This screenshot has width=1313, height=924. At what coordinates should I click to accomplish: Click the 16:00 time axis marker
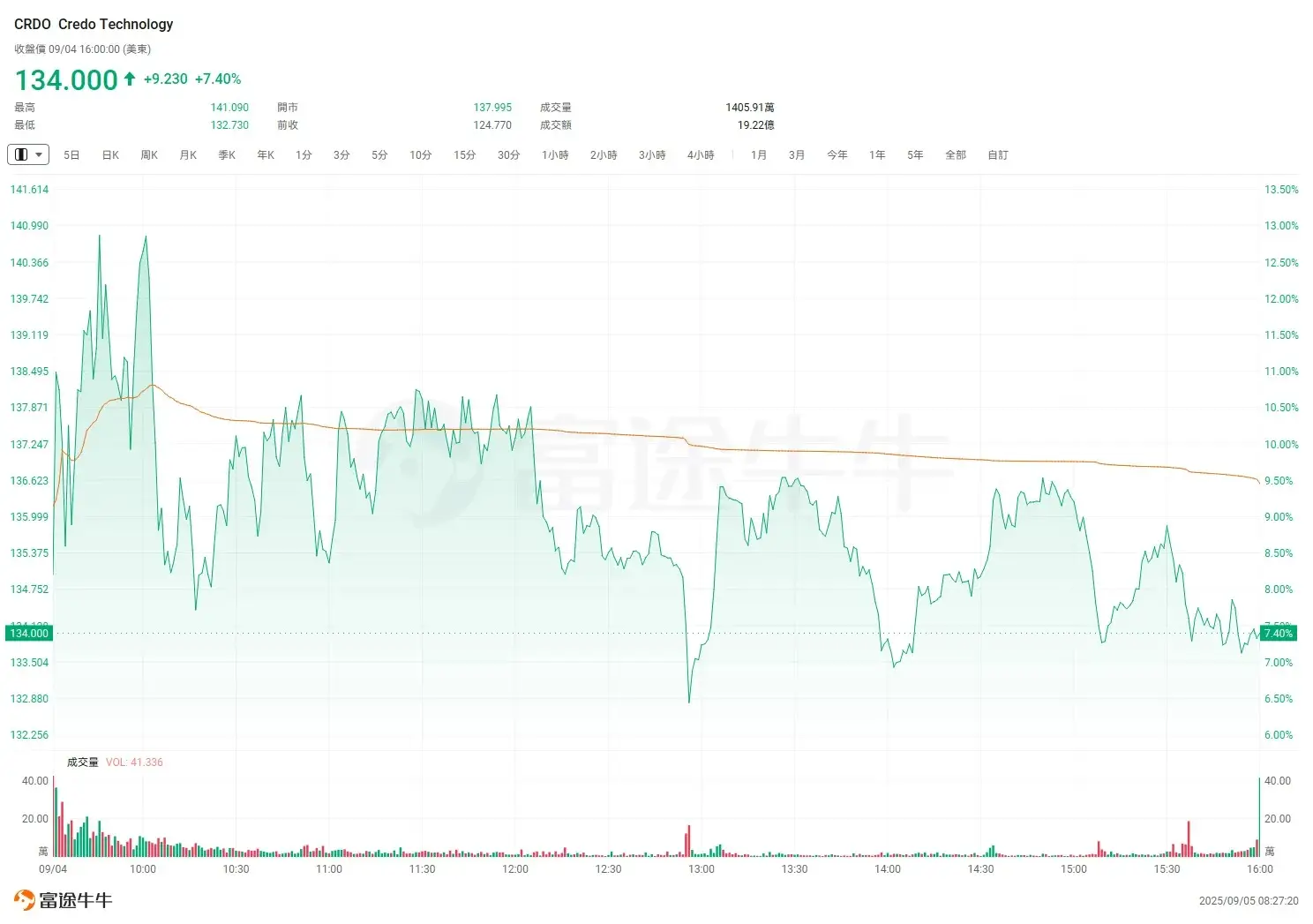(1260, 869)
